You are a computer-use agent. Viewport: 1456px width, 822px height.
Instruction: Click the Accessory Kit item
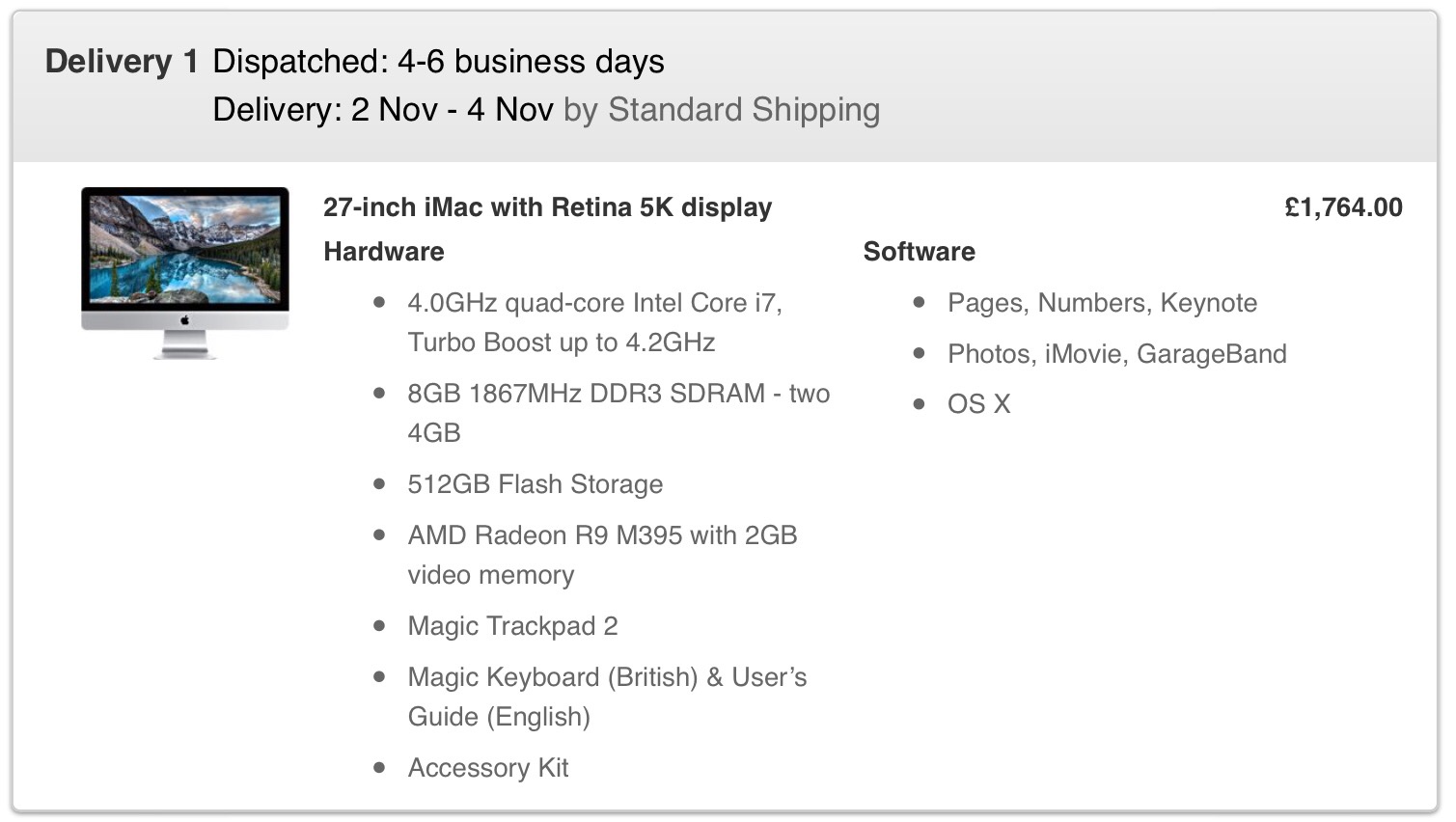point(487,768)
